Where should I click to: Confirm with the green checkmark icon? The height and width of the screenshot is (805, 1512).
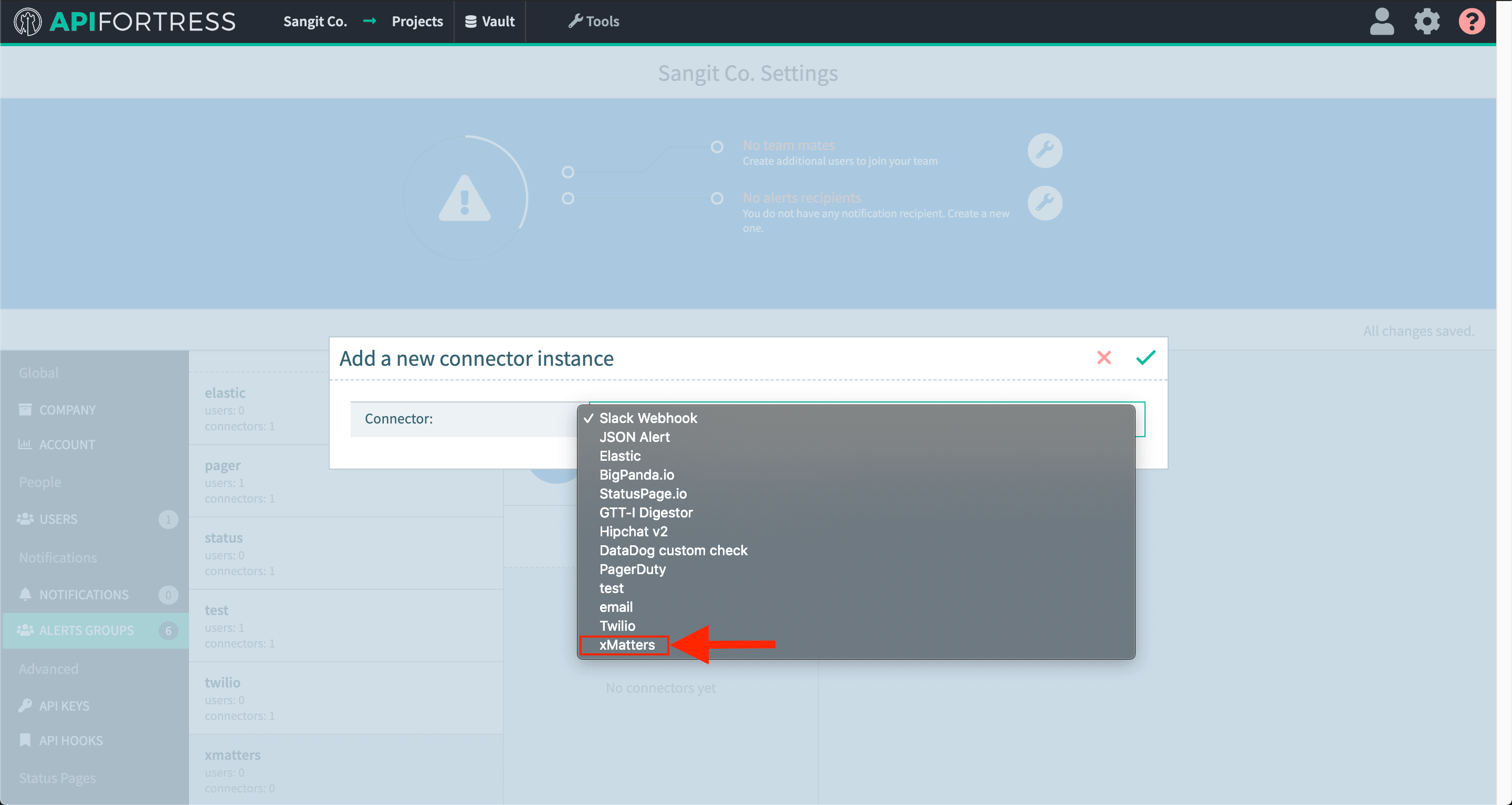(x=1145, y=357)
